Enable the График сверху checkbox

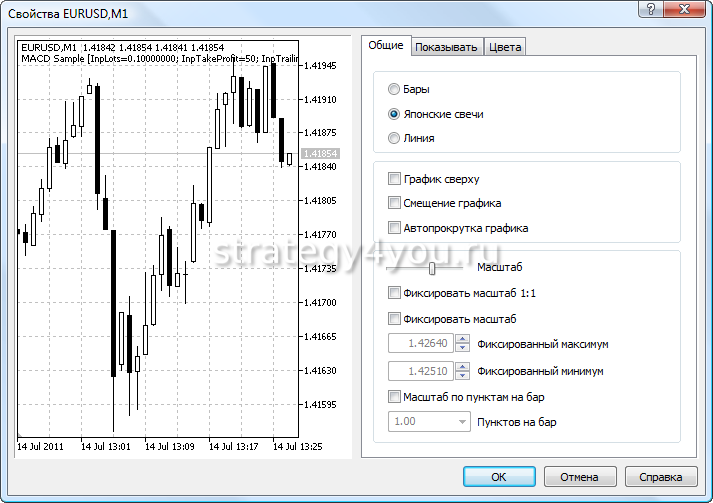tap(394, 179)
